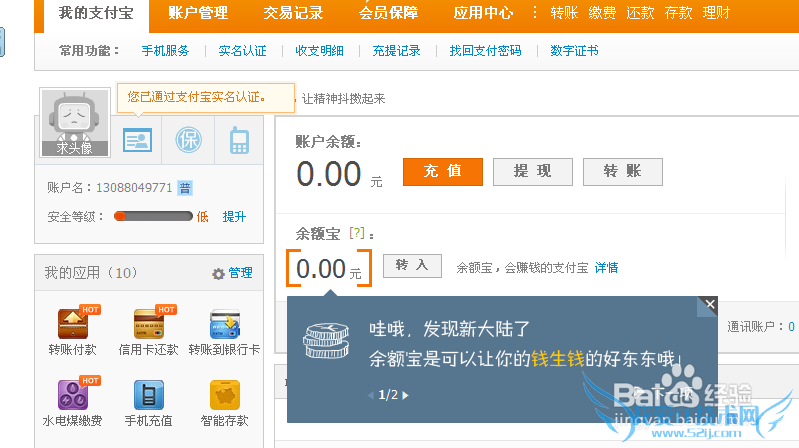Click the mobile phone binding icon
Screen dimensions: 799x448
coord(239,140)
